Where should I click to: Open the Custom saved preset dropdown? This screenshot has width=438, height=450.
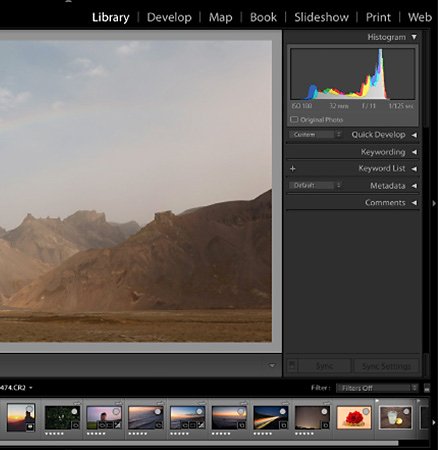pos(315,135)
